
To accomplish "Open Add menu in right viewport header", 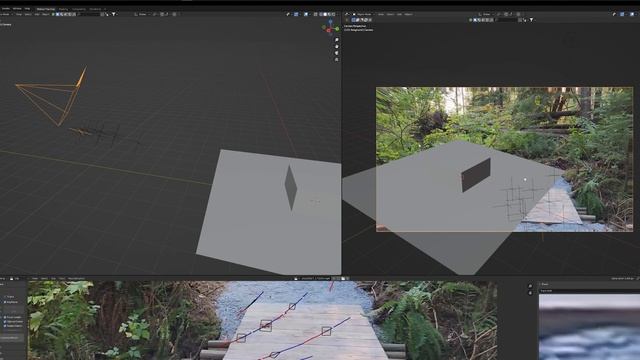I will point(399,14).
